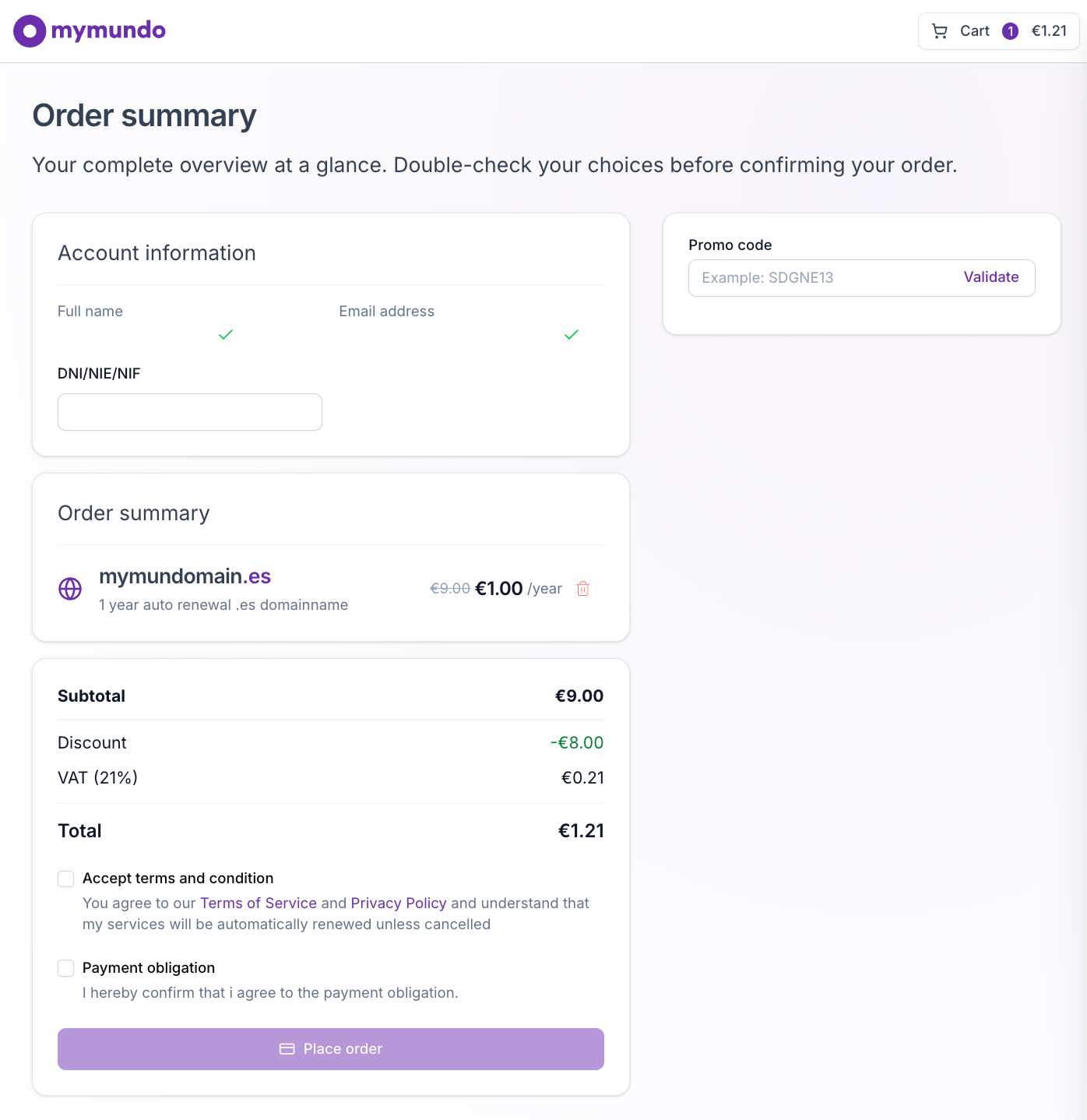Viewport: 1087px width, 1120px height.
Task: Open the Privacy Policy link
Action: coord(399,903)
